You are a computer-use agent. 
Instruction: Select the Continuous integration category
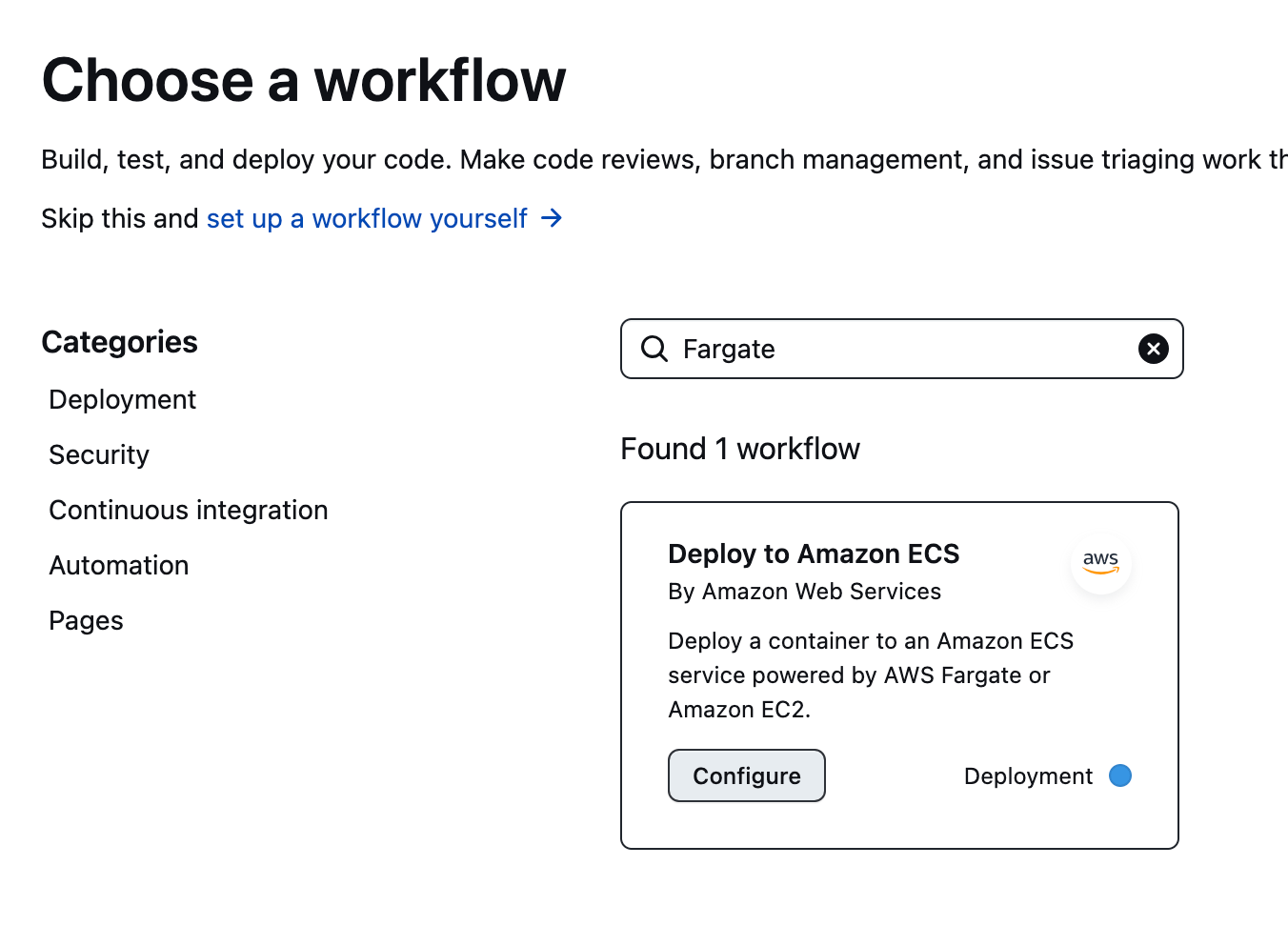pos(189,511)
